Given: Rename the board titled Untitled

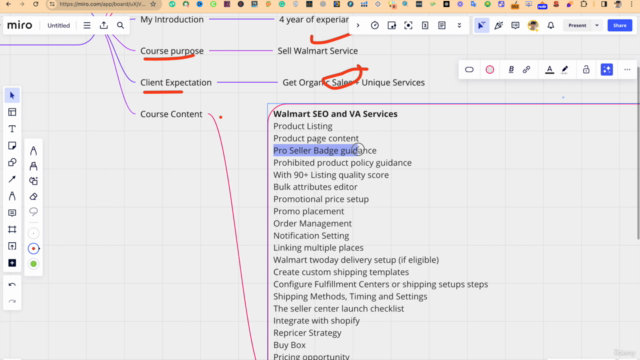Looking at the screenshot, I should click(x=58, y=25).
